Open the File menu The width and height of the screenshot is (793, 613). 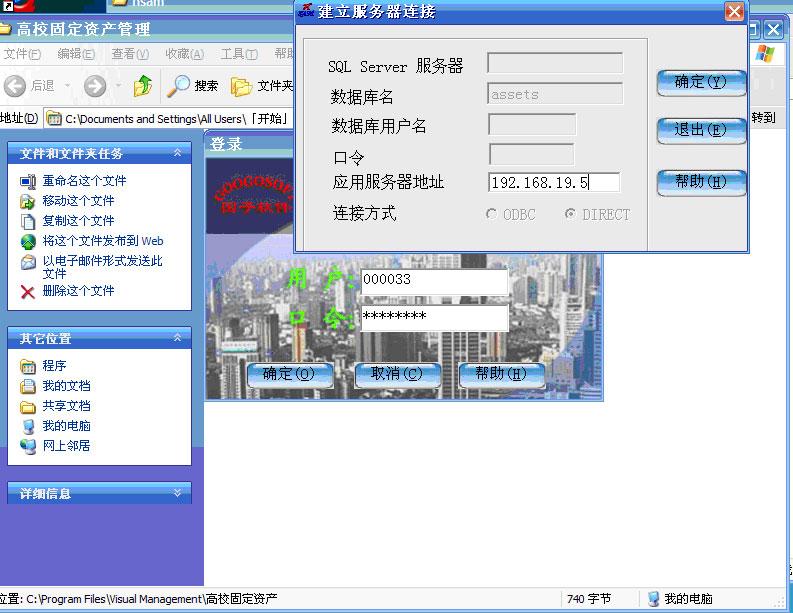[x=21, y=54]
